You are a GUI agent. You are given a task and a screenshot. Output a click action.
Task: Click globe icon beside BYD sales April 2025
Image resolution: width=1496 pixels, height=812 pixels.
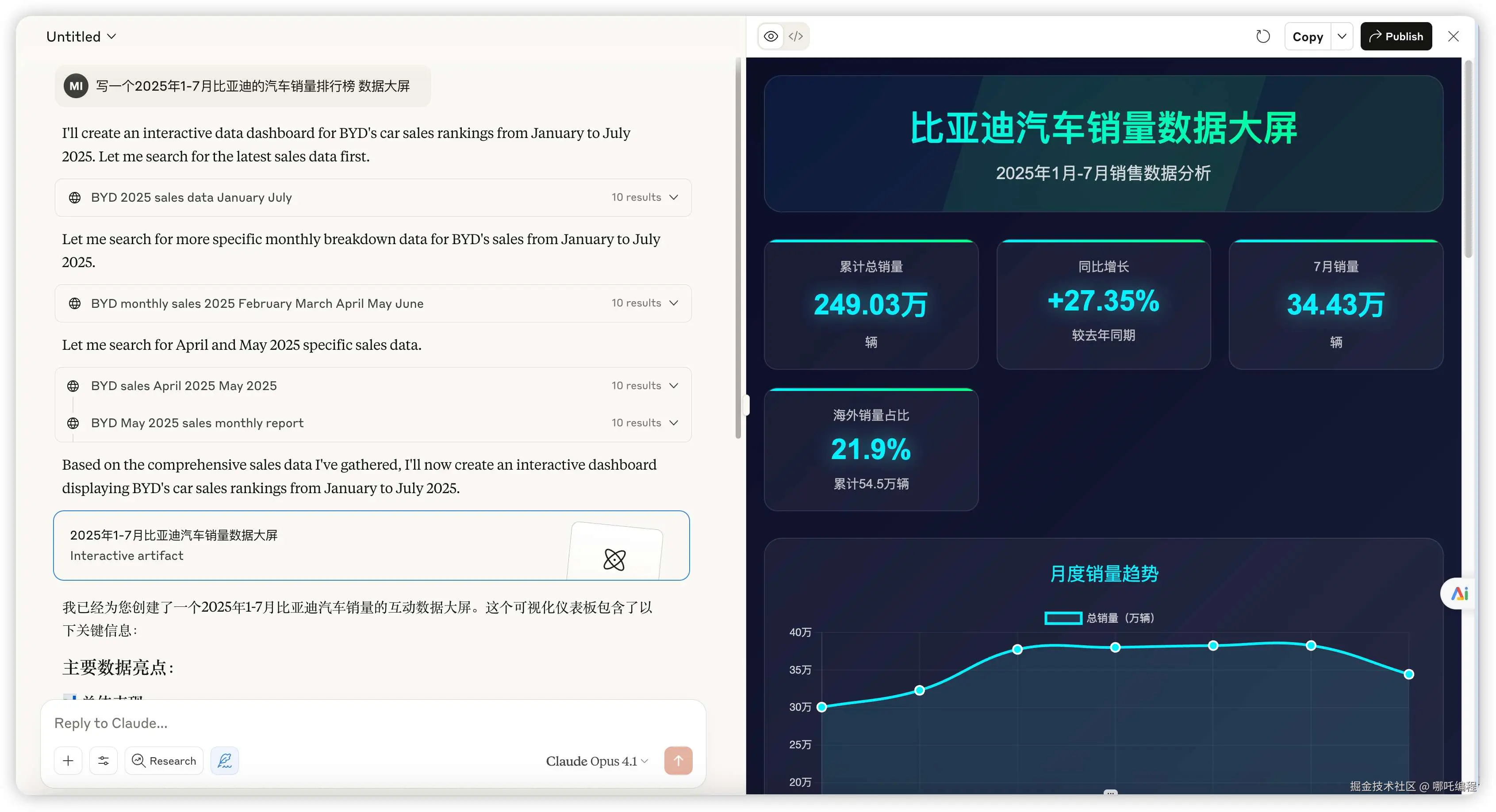point(73,386)
